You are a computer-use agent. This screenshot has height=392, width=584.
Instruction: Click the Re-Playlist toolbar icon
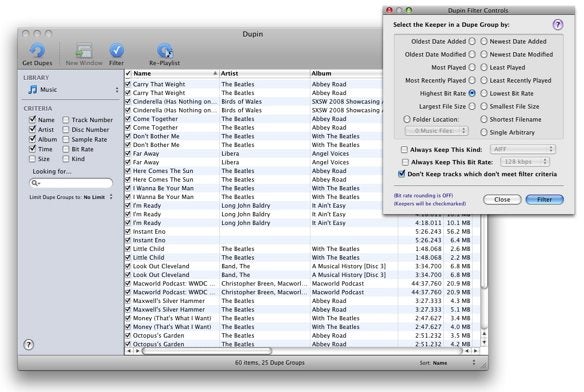coord(165,51)
